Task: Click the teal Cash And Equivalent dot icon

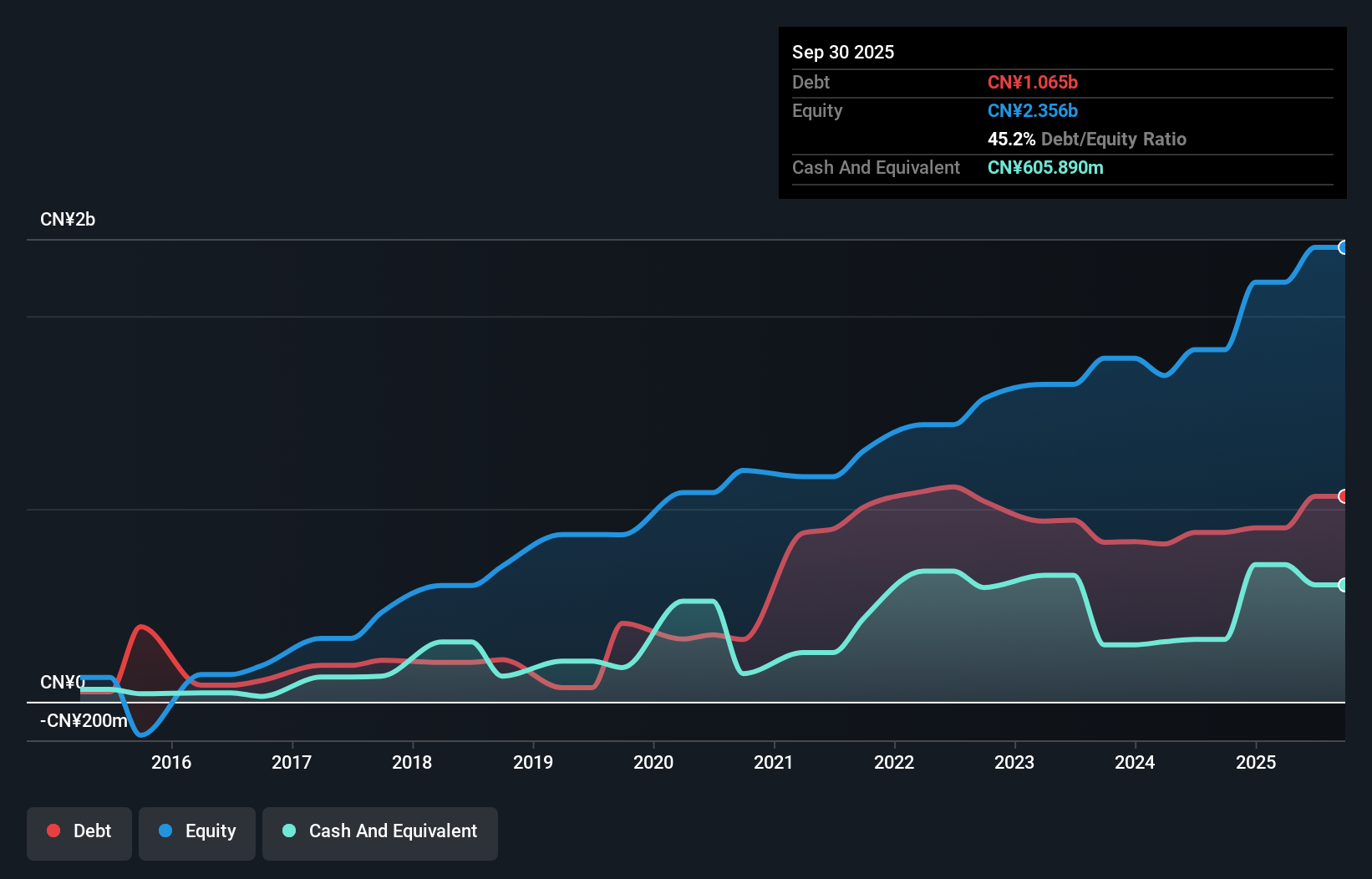Action: [288, 831]
